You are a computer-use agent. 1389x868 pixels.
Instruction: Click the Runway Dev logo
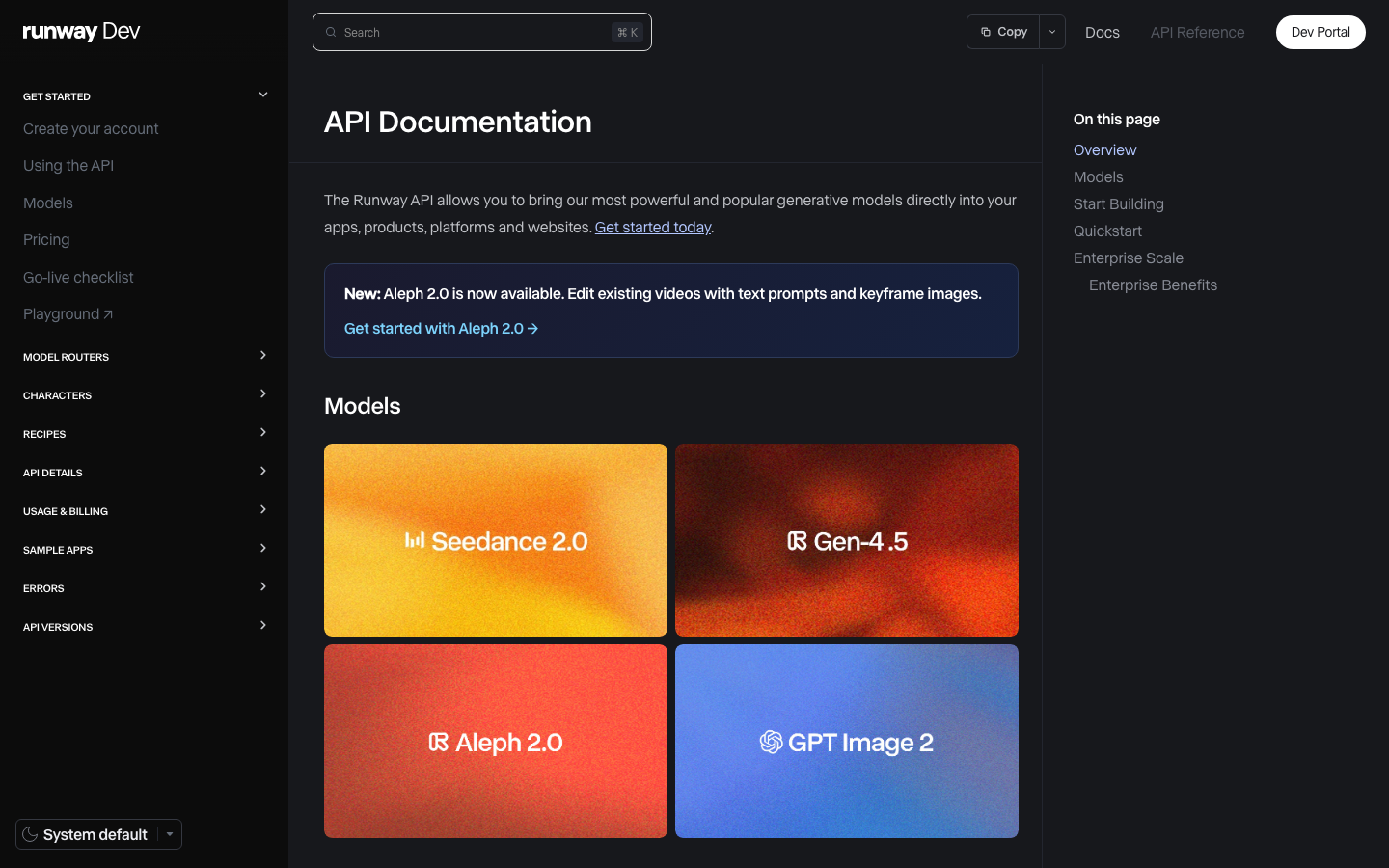pyautogui.click(x=81, y=32)
